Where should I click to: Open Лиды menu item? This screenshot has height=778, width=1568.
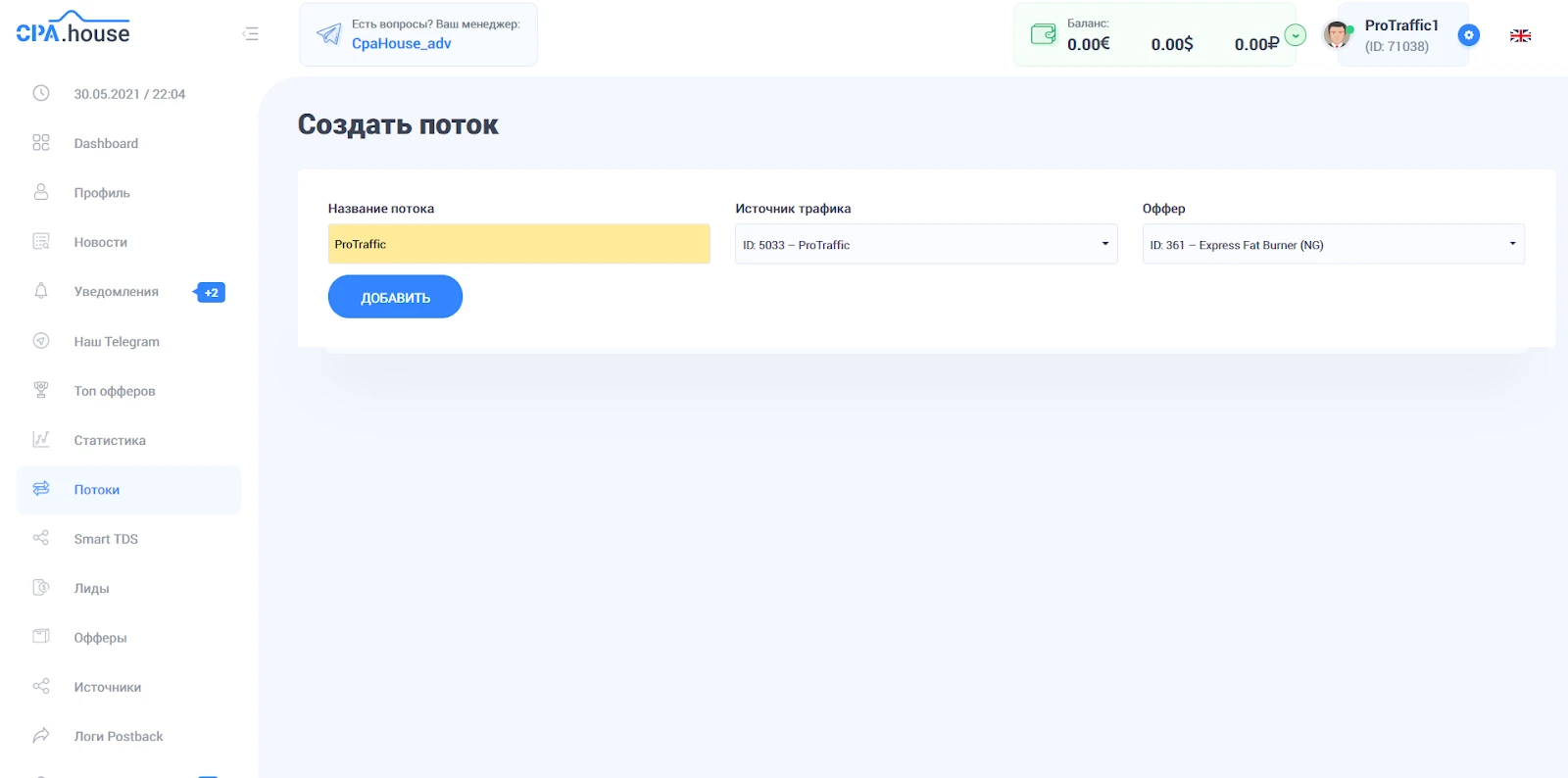tap(92, 588)
